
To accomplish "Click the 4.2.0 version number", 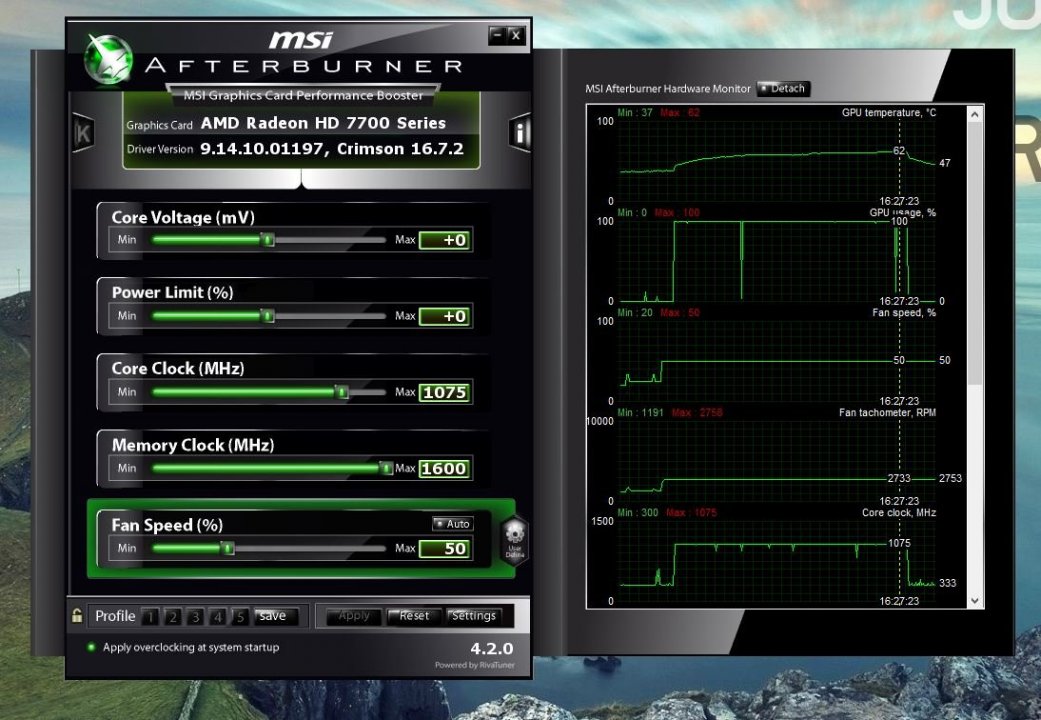I will click(x=491, y=648).
